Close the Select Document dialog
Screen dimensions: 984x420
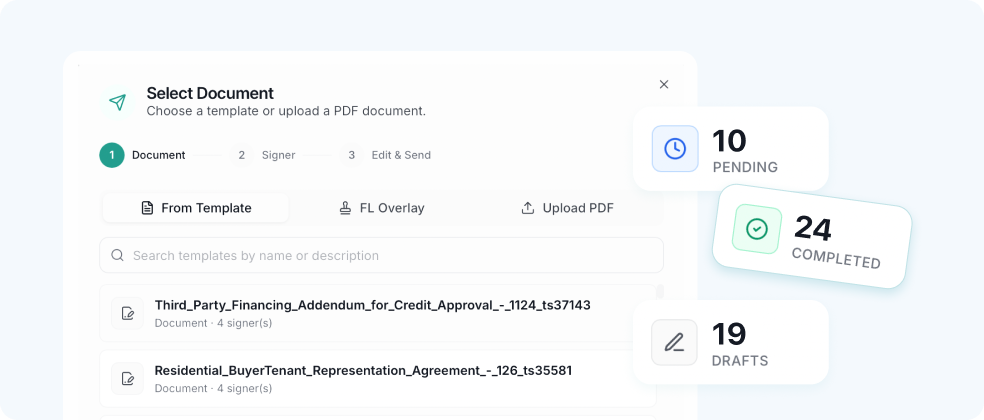tap(664, 84)
